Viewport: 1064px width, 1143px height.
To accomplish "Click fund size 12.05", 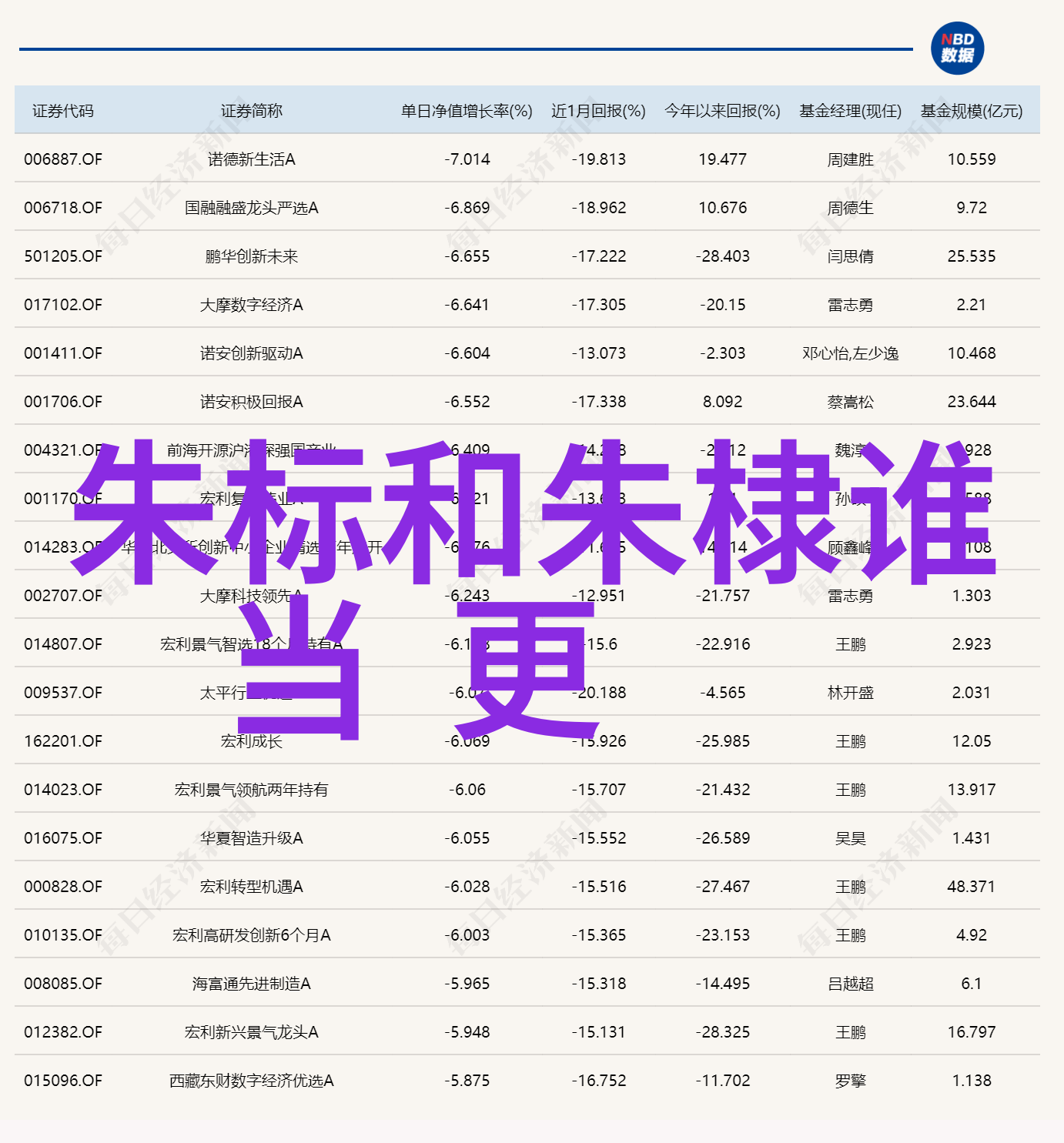I will [x=972, y=741].
